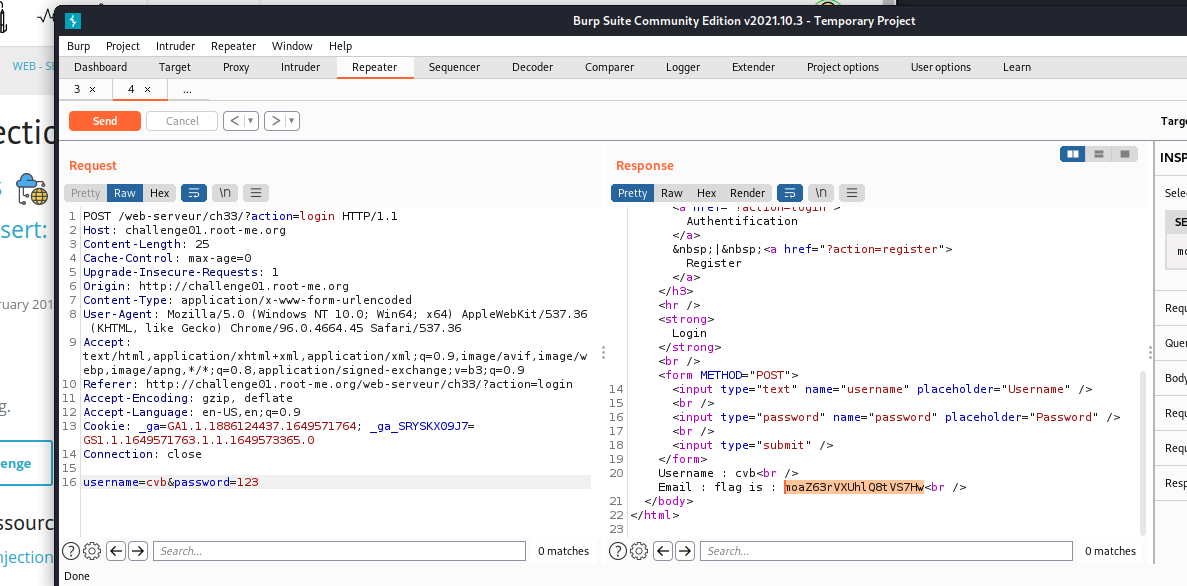Click the Response search input field
The height and width of the screenshot is (586, 1187).
pyautogui.click(x=886, y=551)
